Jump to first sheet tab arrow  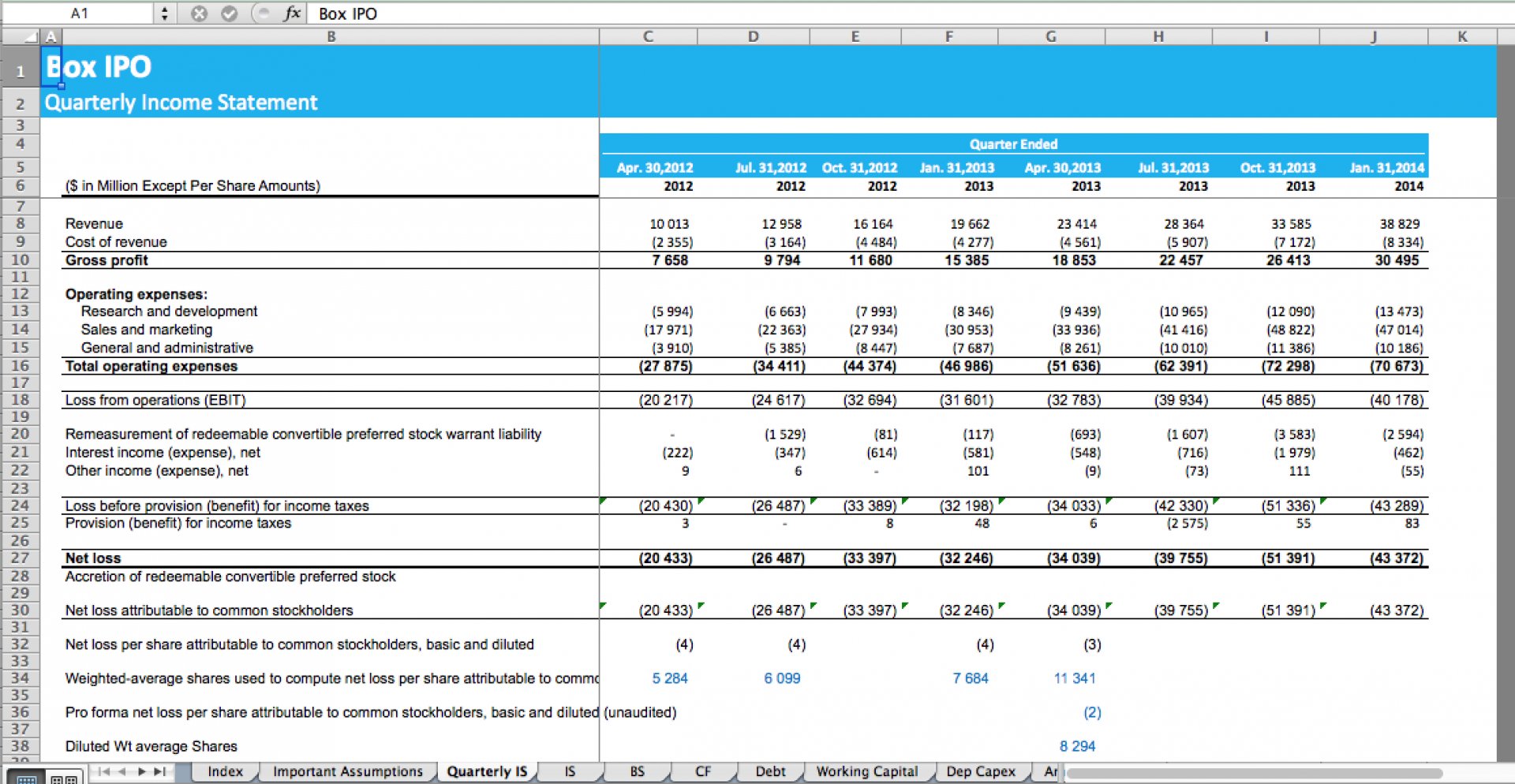pyautogui.click(x=104, y=771)
